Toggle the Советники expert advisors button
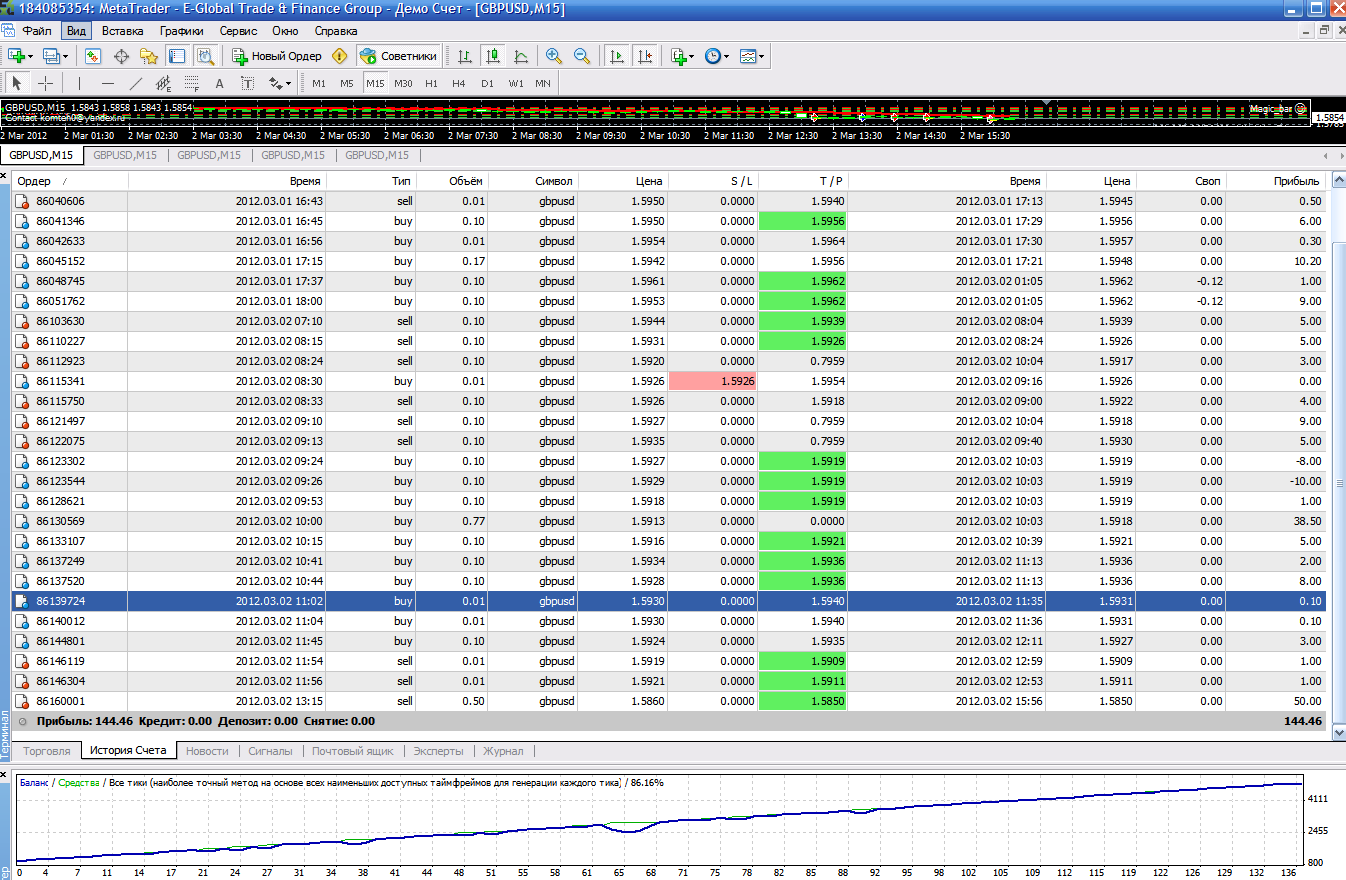Screen dimensions: 1346x880 tap(398, 56)
